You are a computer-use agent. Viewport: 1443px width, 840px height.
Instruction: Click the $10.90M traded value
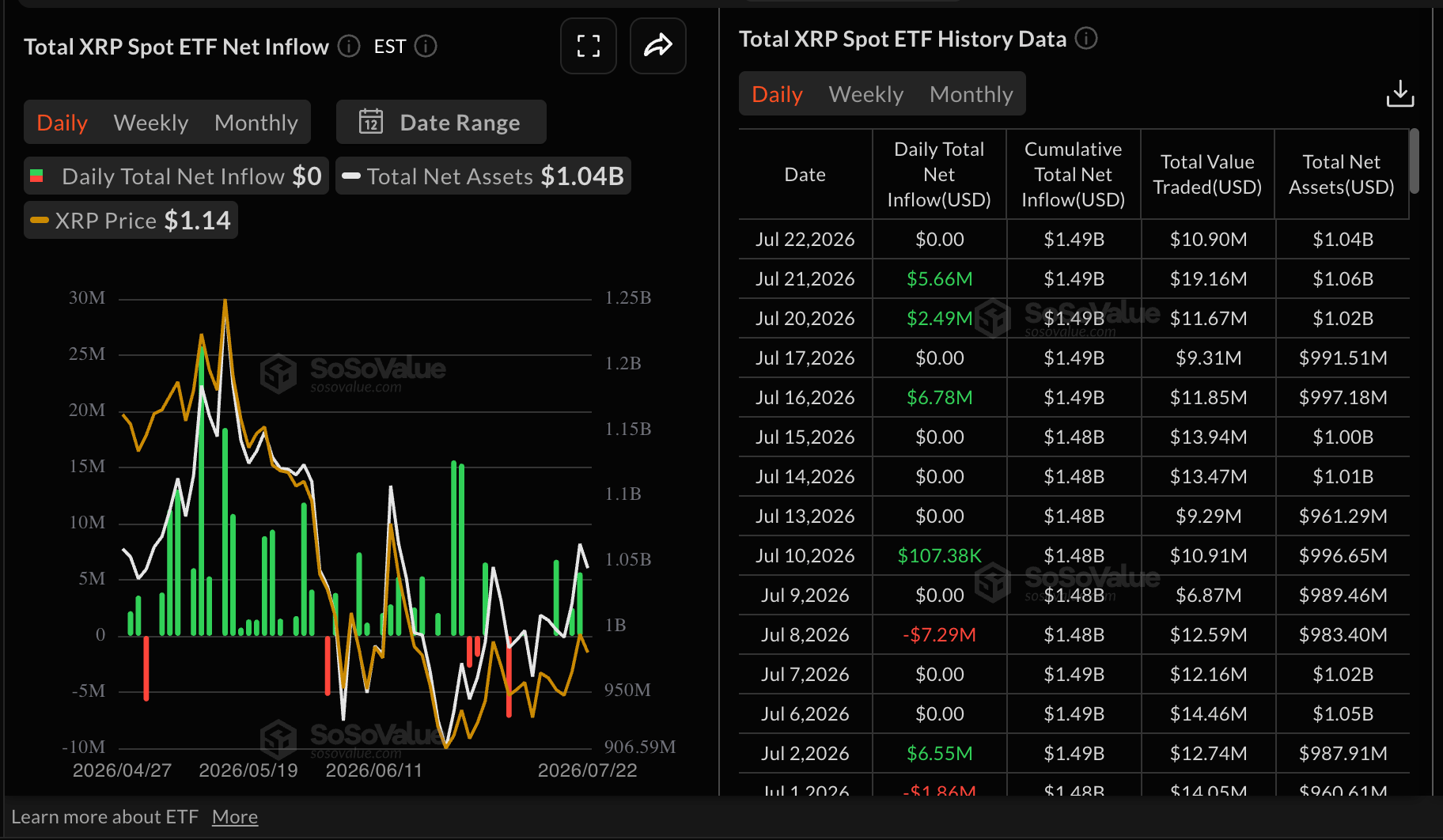[x=1209, y=239]
